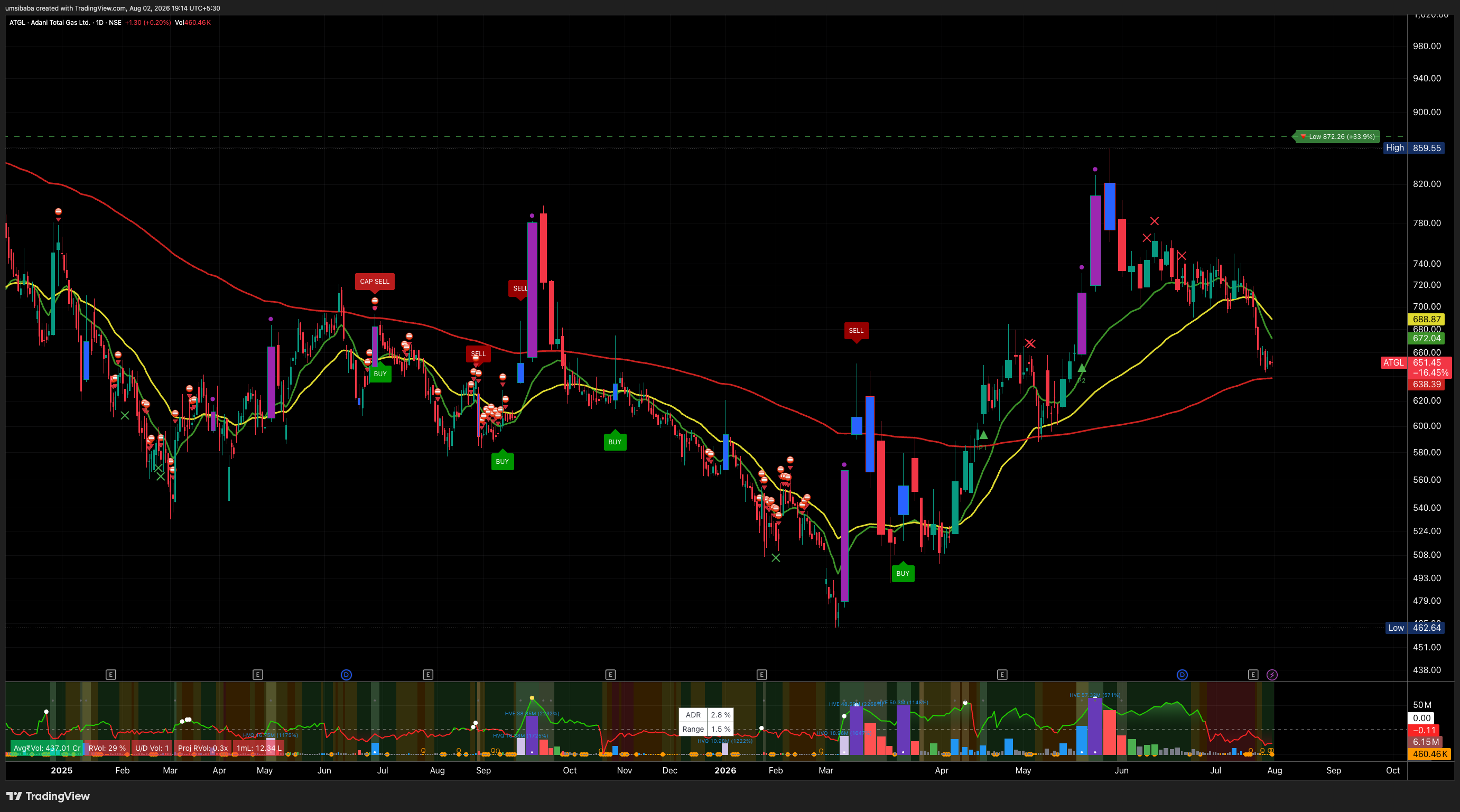This screenshot has width=1460, height=812.
Task: Click the 2026 year label on time axis
Action: [726, 770]
